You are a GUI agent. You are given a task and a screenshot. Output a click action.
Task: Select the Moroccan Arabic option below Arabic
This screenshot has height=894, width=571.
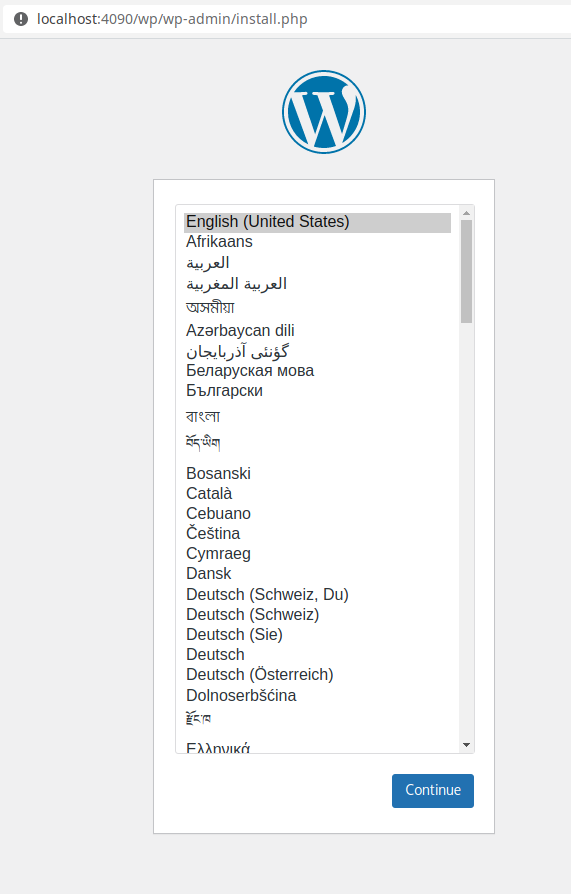(318, 284)
